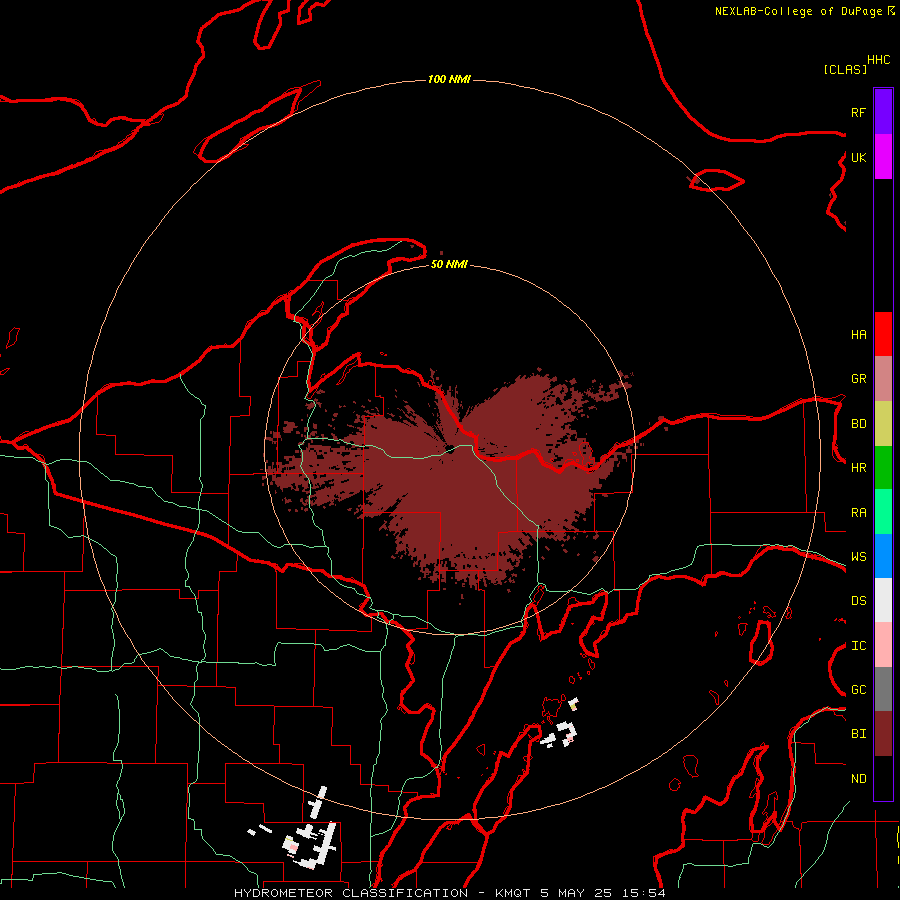Click the WS legend label
Viewport: 900px width, 900px height.
pos(858,557)
